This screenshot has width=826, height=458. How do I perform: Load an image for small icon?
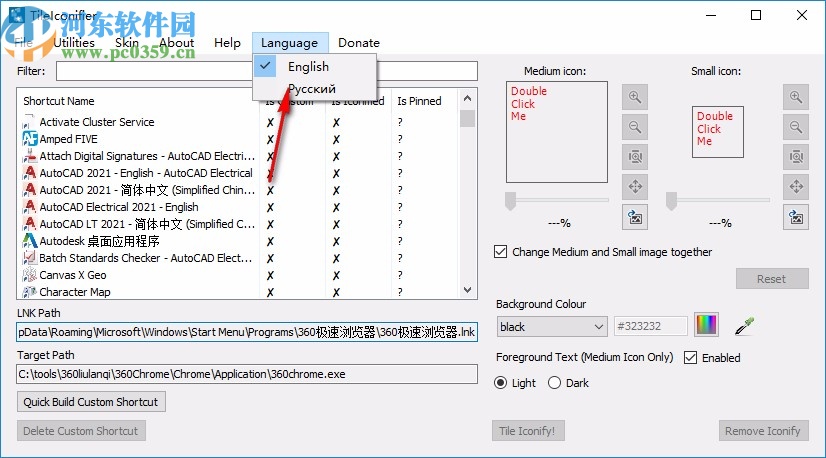(x=795, y=217)
